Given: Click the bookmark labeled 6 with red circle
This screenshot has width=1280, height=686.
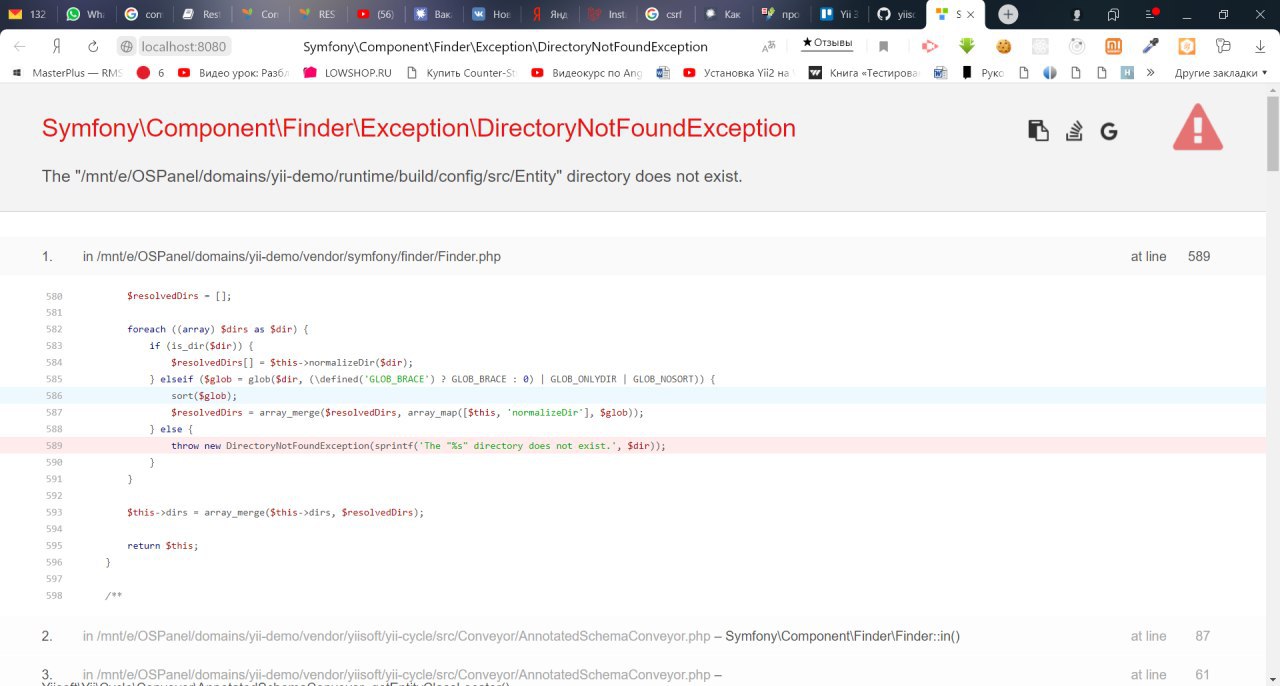Looking at the screenshot, I should point(150,72).
